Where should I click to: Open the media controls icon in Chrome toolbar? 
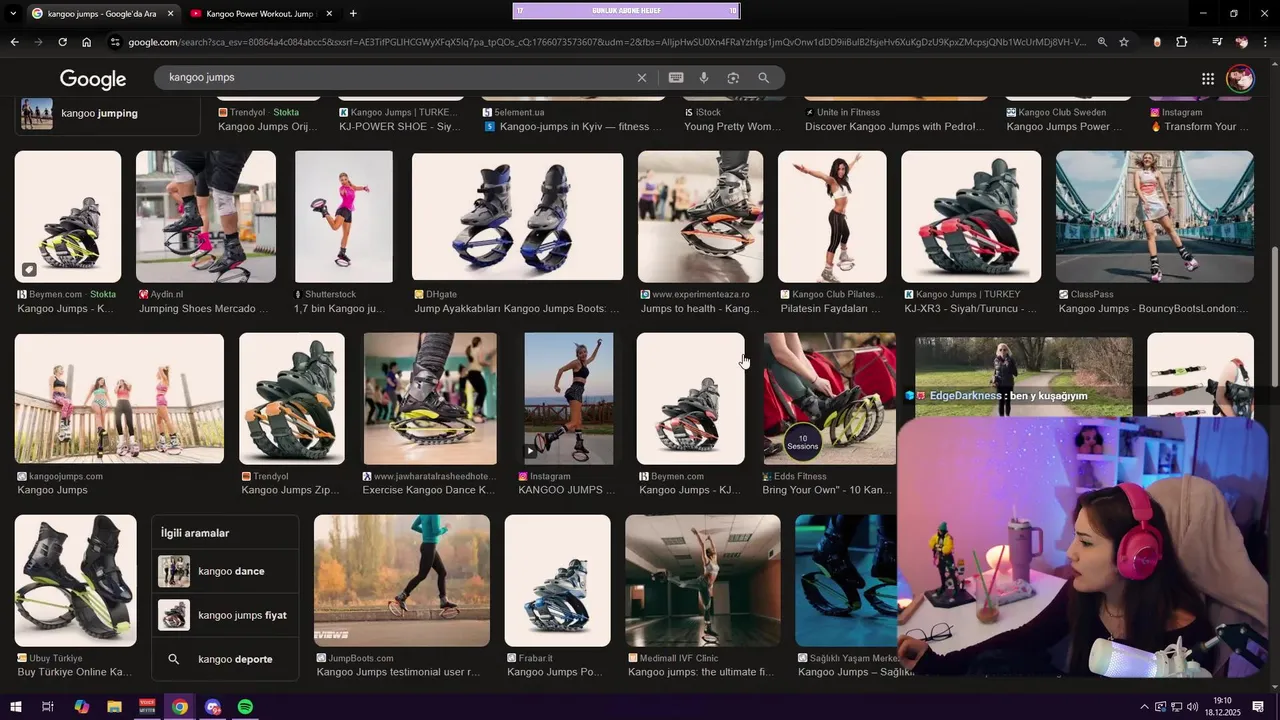[1217, 42]
